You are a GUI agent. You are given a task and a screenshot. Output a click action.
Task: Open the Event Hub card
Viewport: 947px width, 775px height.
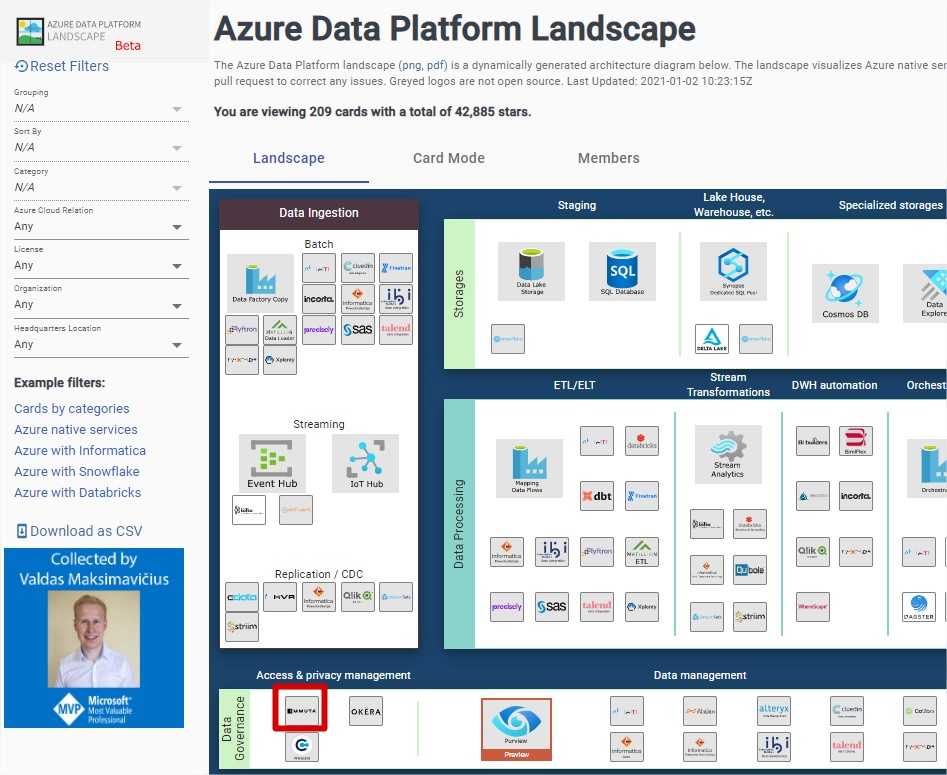[x=272, y=463]
